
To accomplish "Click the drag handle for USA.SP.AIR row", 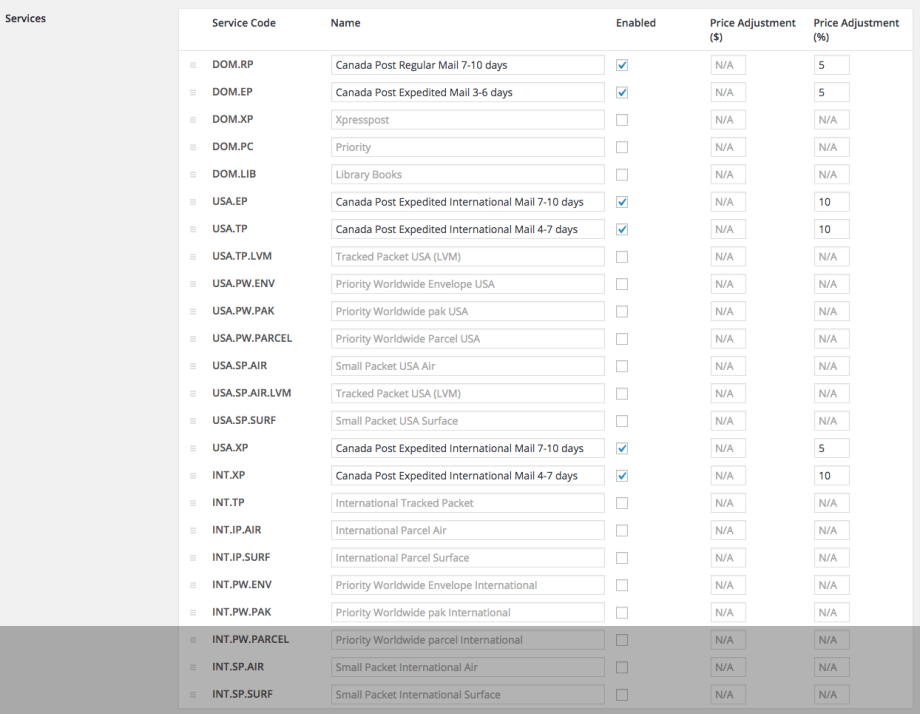I will (x=193, y=366).
